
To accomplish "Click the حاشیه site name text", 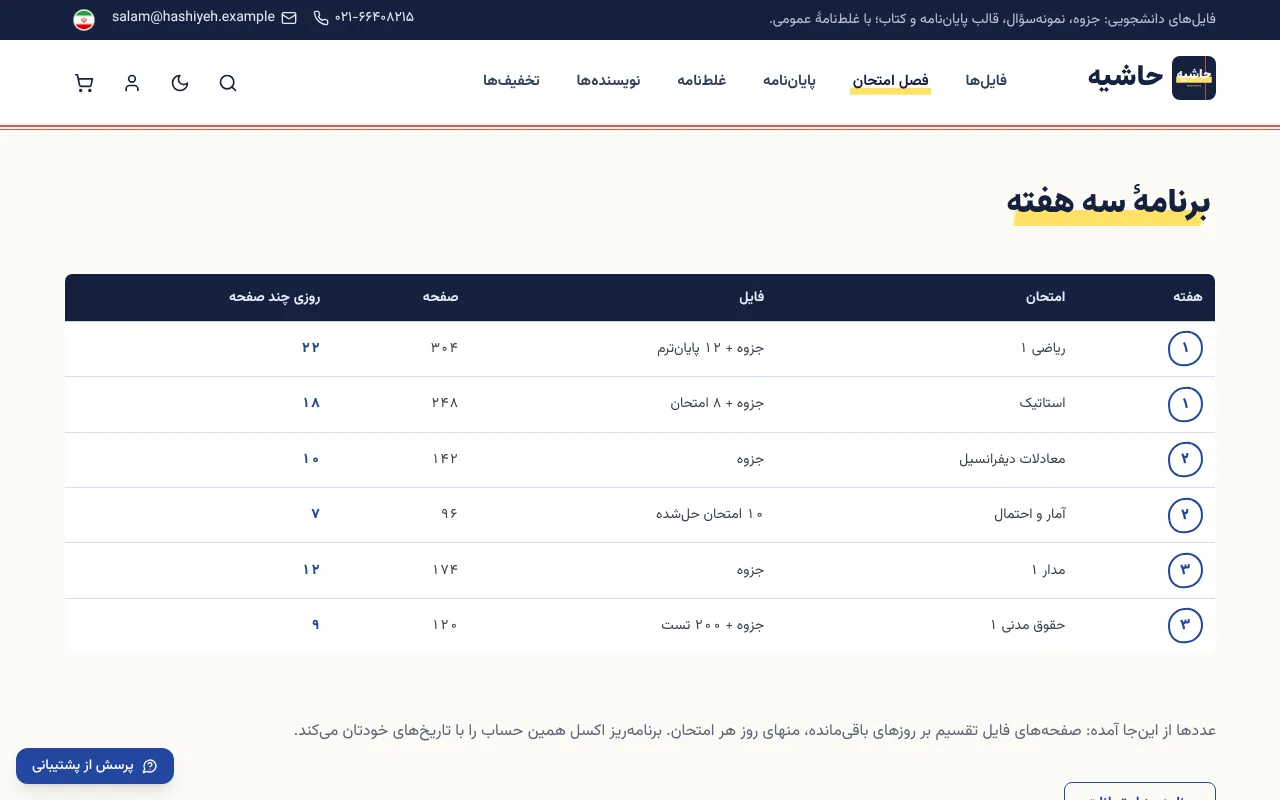I will 1126,76.
